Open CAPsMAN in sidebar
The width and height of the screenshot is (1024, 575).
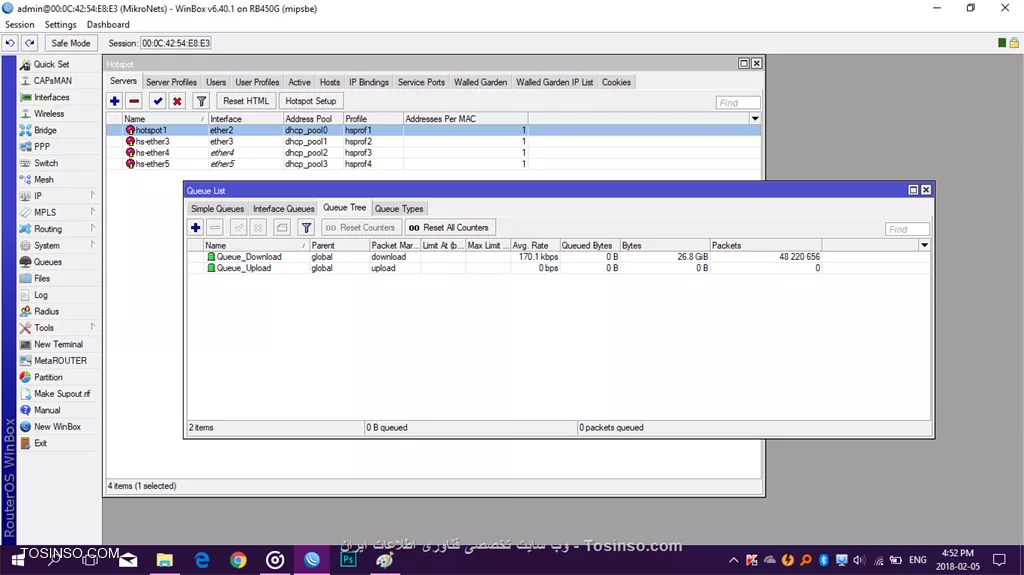pyautogui.click(x=52, y=80)
